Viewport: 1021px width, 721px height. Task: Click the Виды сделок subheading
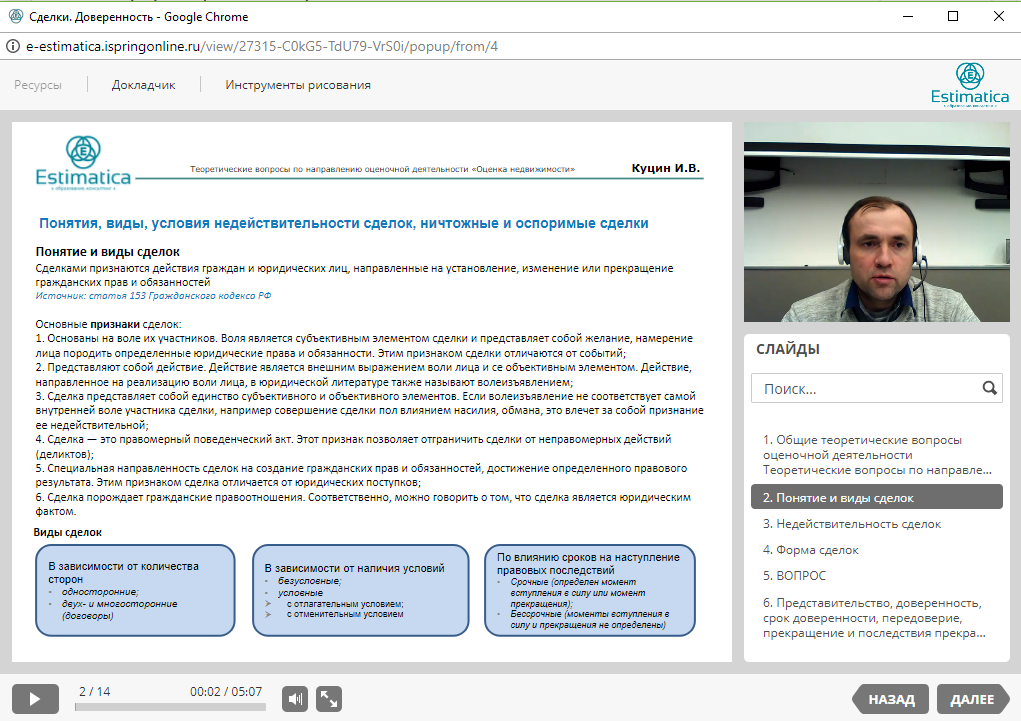(68, 532)
